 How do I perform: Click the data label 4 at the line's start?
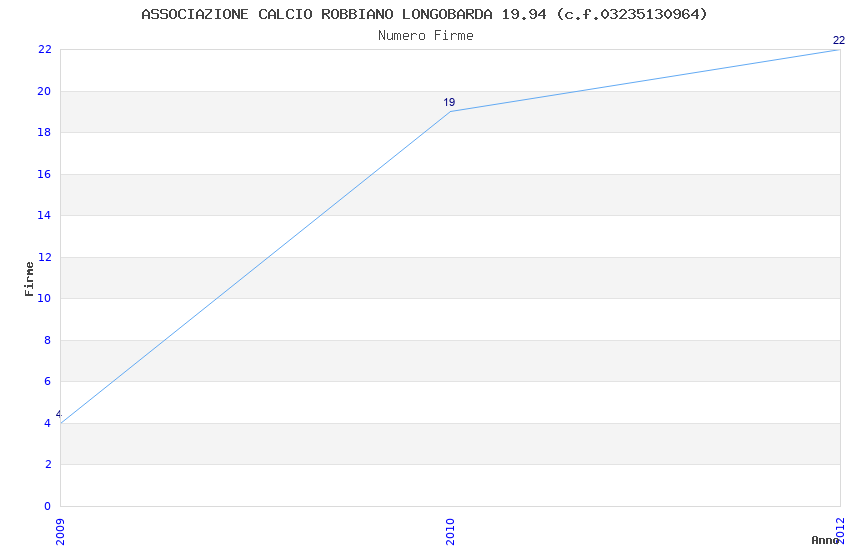coord(59,414)
